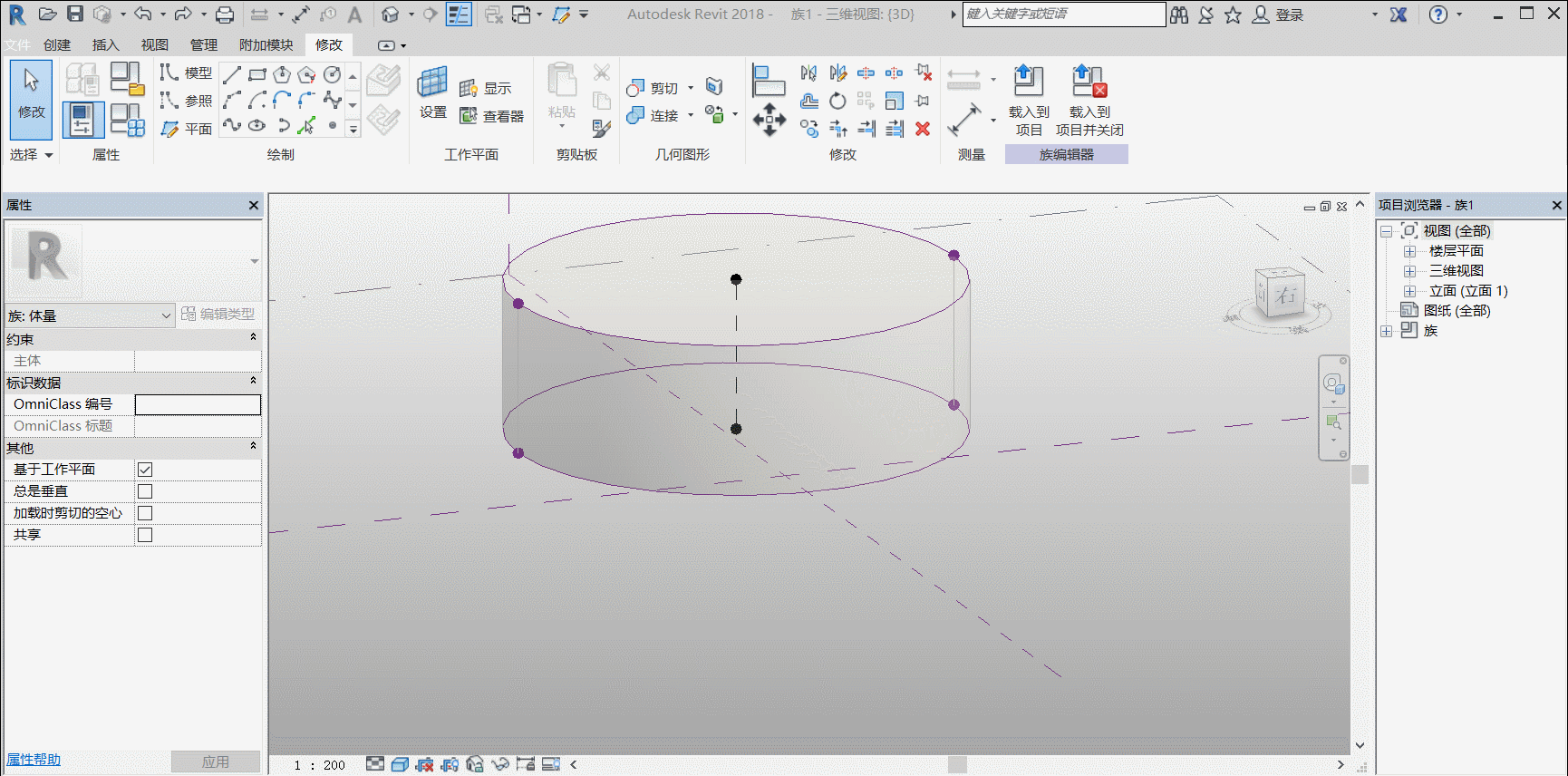Choose the Line draw tool
Viewport: 1568px width, 776px height.
[x=232, y=74]
